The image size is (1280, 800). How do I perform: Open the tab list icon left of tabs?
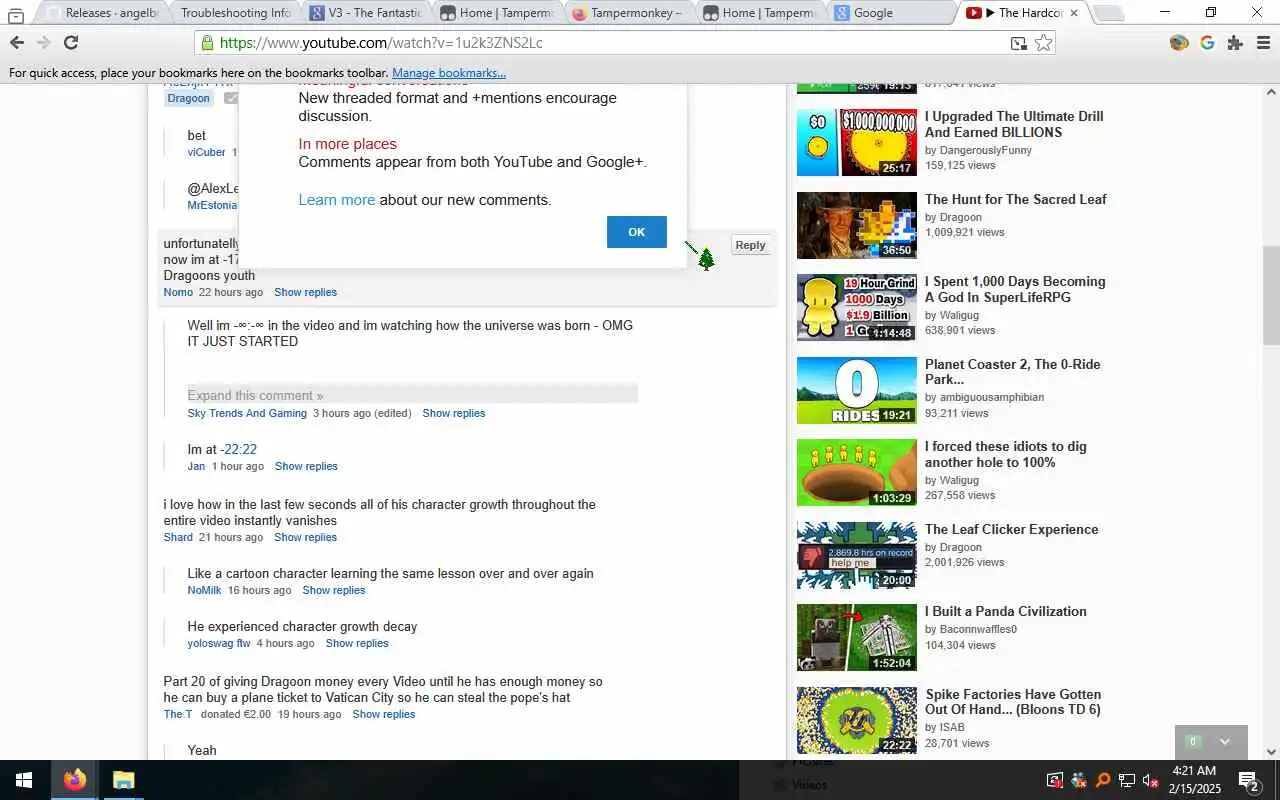click(15, 14)
